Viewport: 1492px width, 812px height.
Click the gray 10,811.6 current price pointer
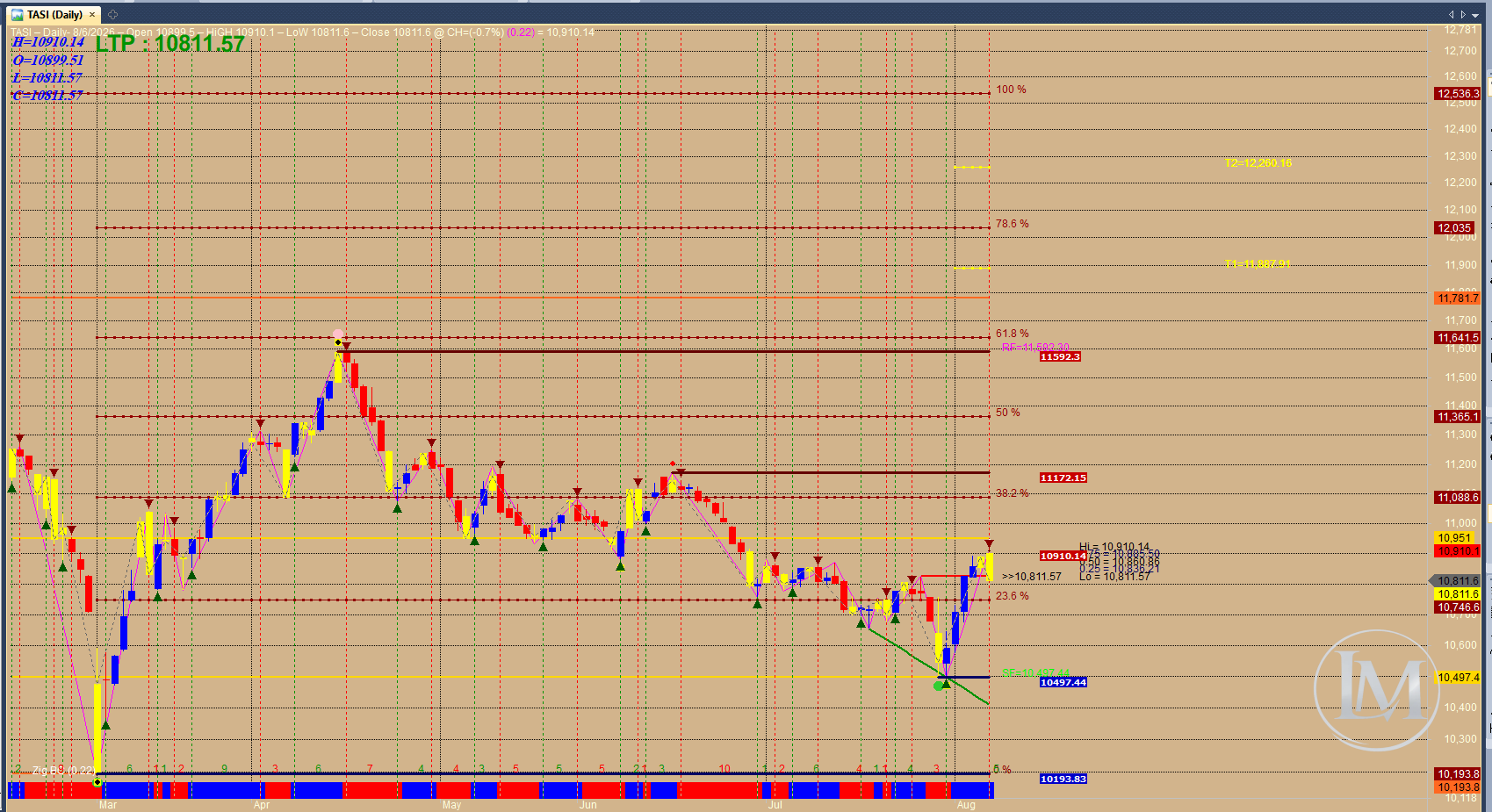click(x=1456, y=581)
